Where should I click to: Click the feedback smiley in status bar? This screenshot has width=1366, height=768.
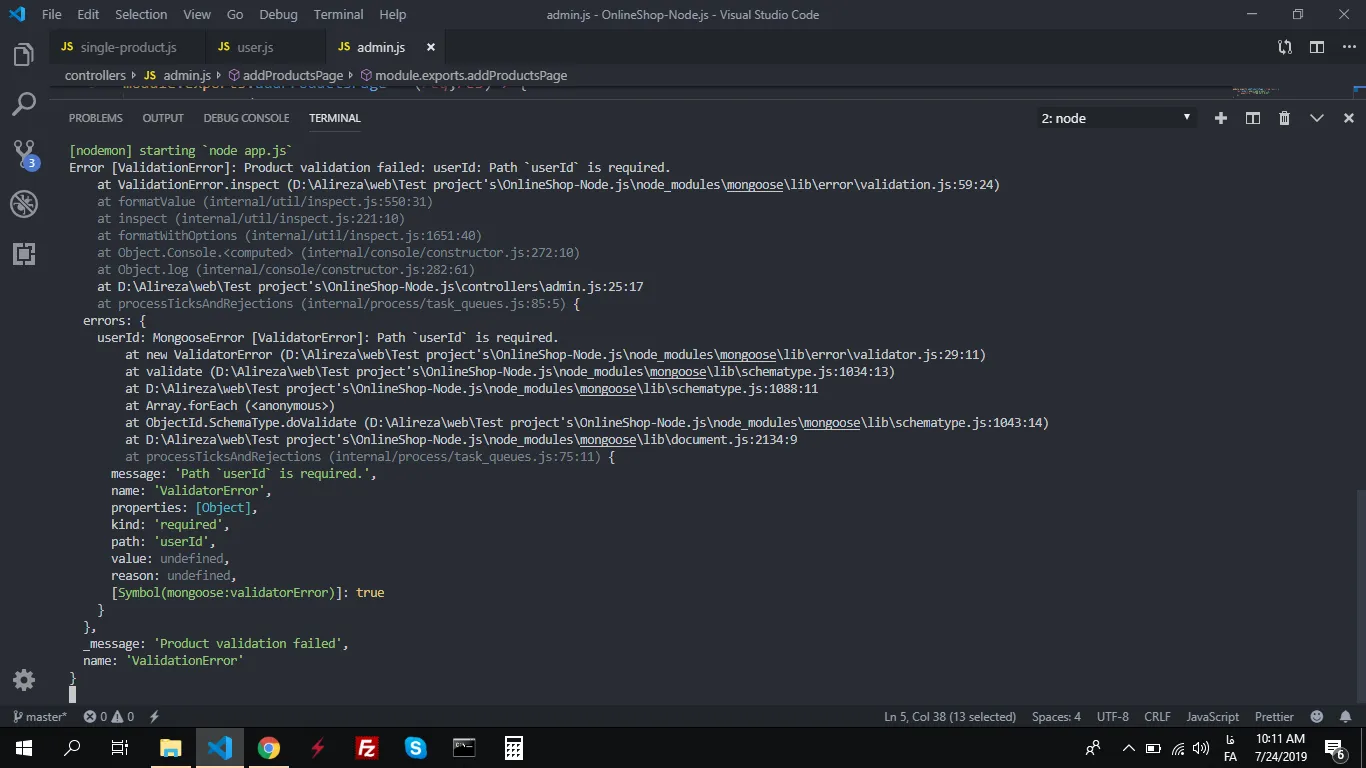point(1317,717)
